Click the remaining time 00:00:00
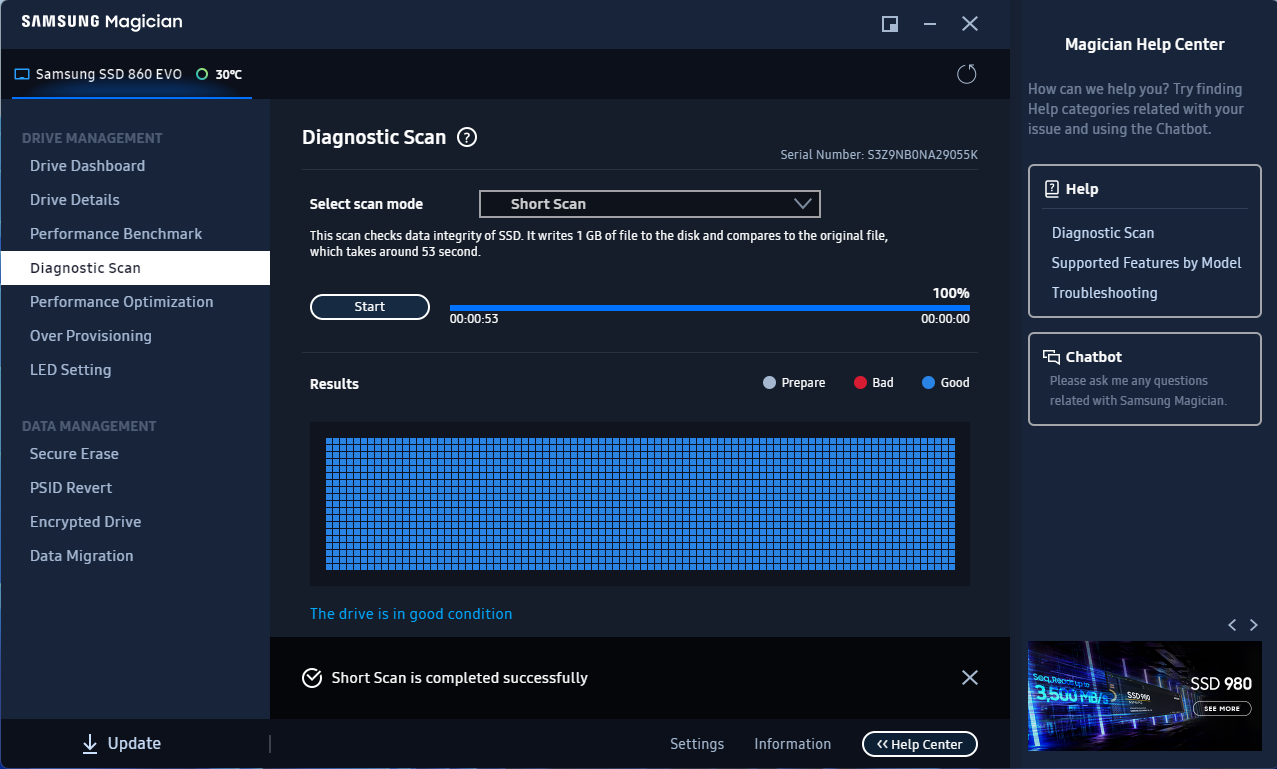 (945, 319)
